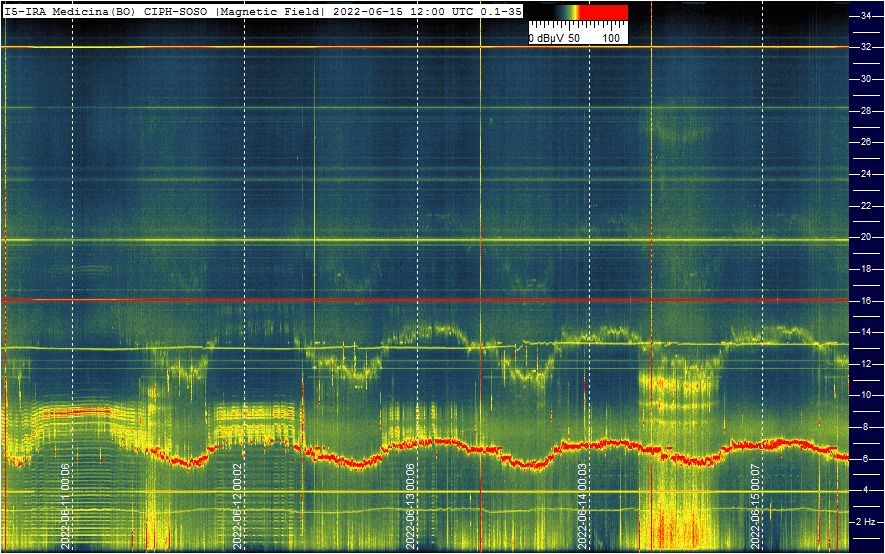Select the 16 tick on frequency axis
885x554 pixels.
(866, 300)
